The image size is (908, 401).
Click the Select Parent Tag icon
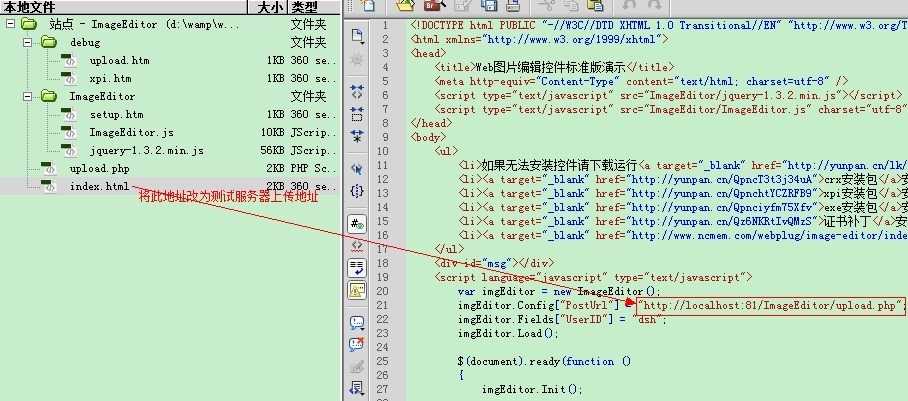point(357,169)
